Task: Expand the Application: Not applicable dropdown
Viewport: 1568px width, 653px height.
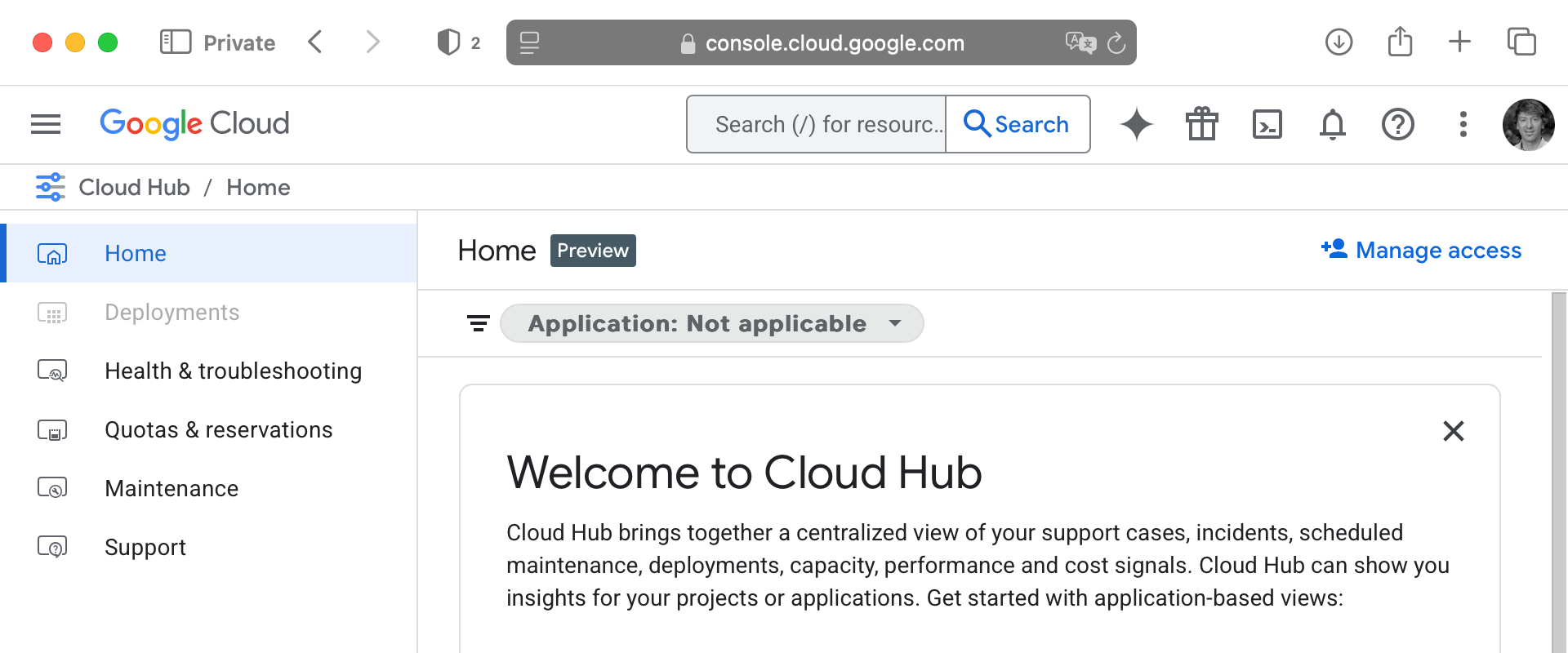Action: coord(711,324)
